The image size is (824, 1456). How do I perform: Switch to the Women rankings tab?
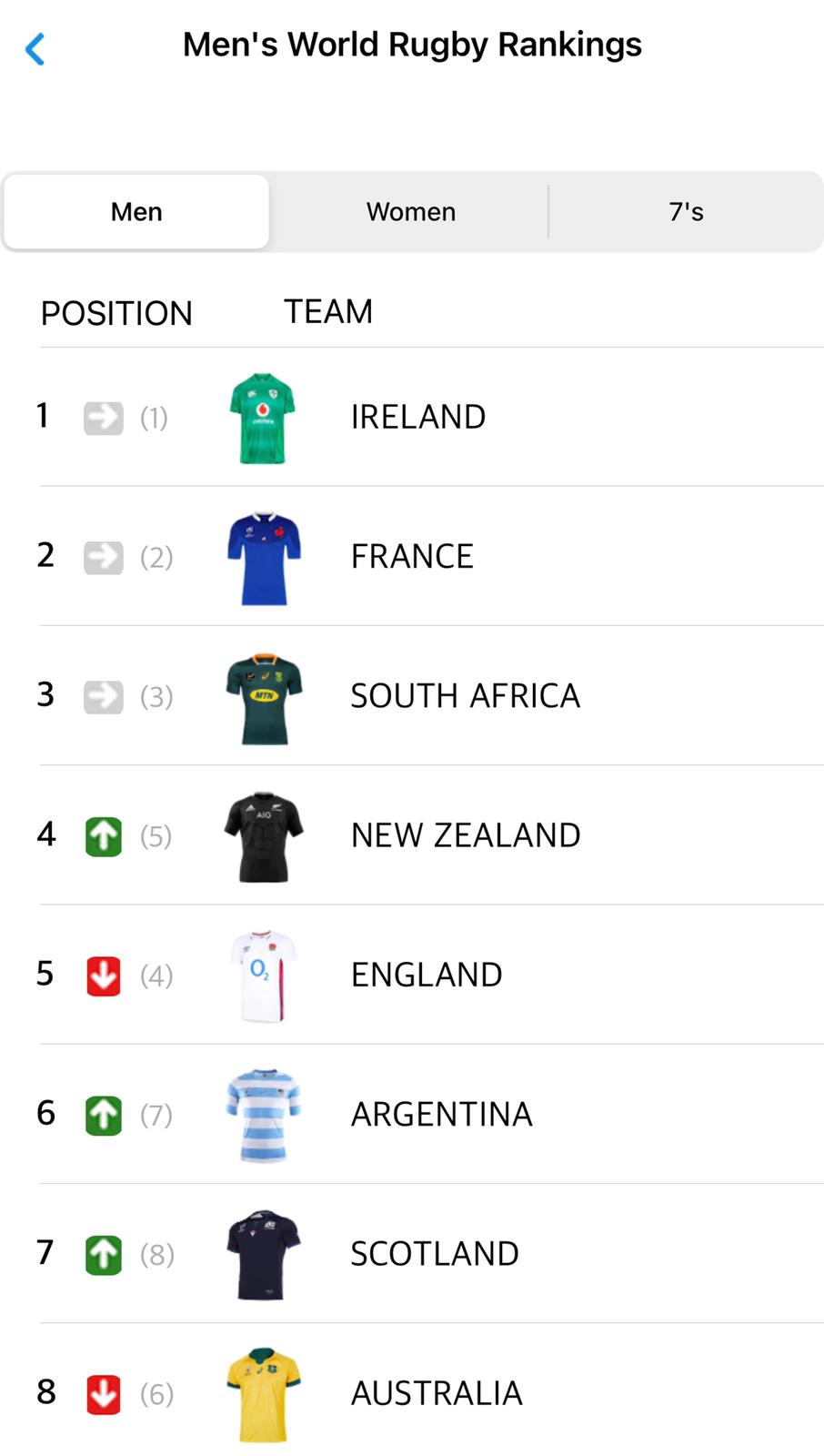point(411,212)
